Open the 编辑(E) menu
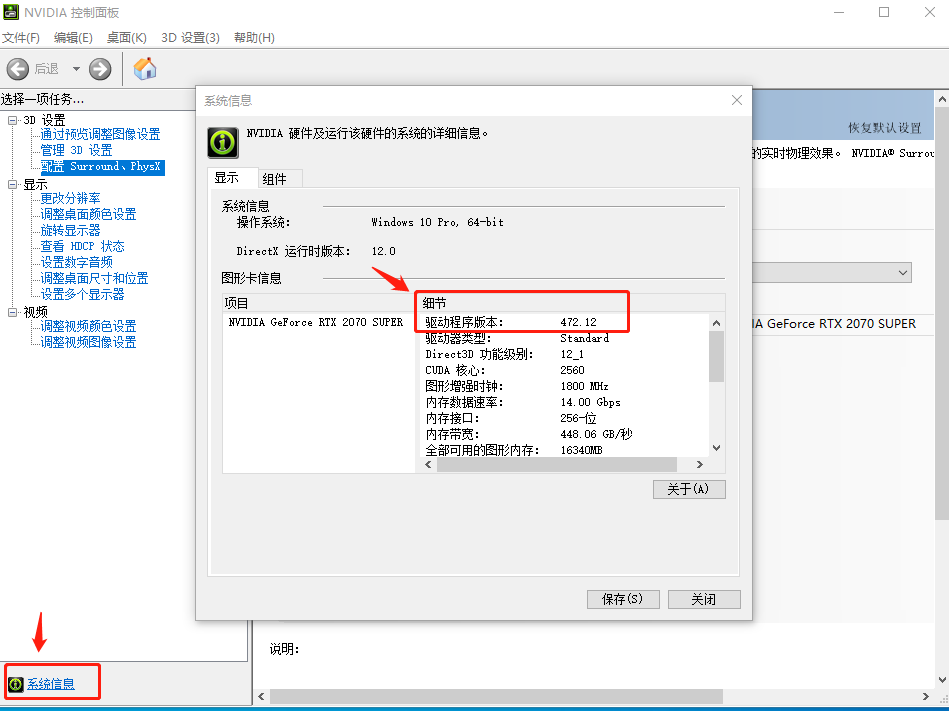949x711 pixels. 73,38
